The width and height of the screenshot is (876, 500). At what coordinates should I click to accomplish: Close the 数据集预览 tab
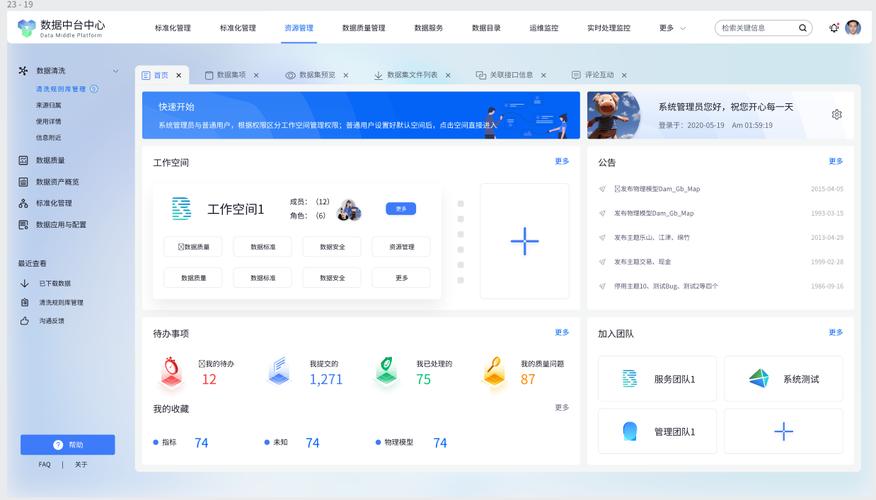click(x=346, y=75)
